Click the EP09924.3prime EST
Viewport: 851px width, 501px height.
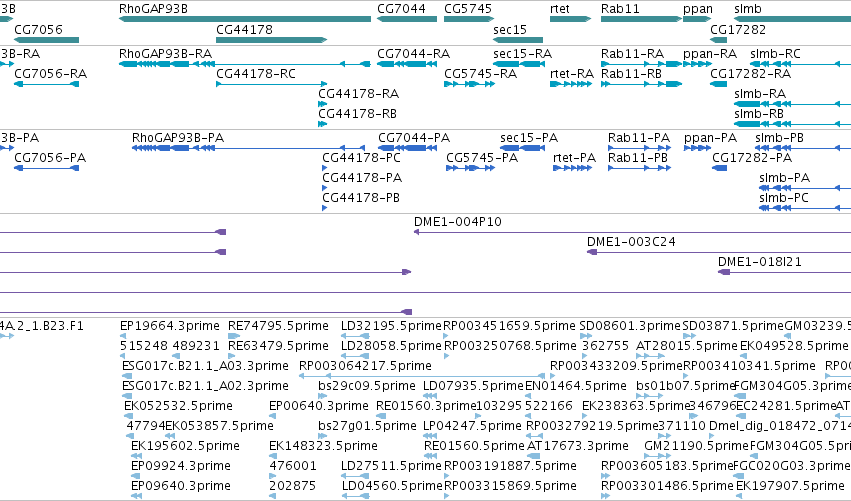coord(135,476)
